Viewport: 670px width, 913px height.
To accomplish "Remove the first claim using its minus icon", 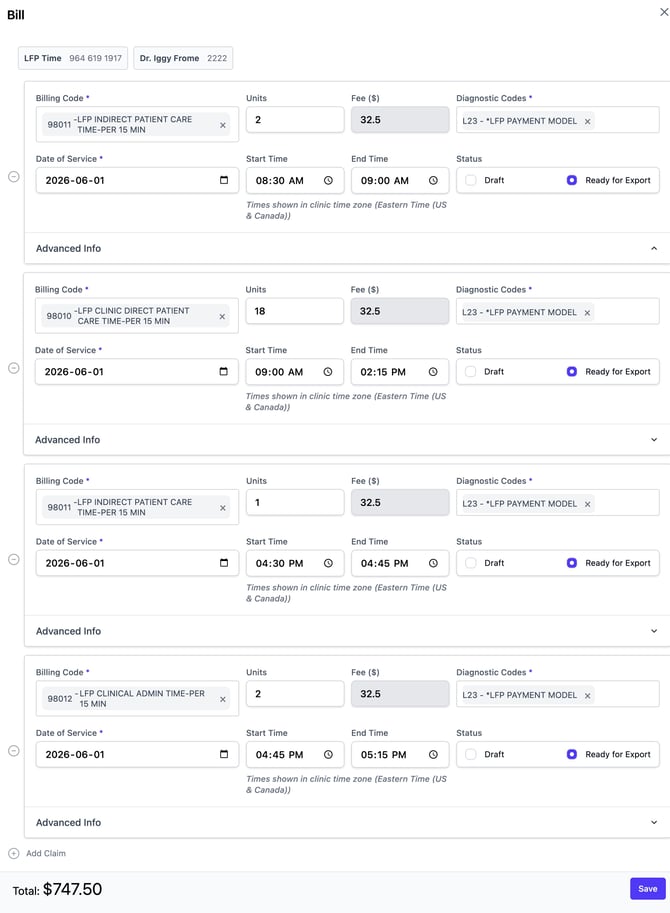I will pyautogui.click(x=14, y=176).
